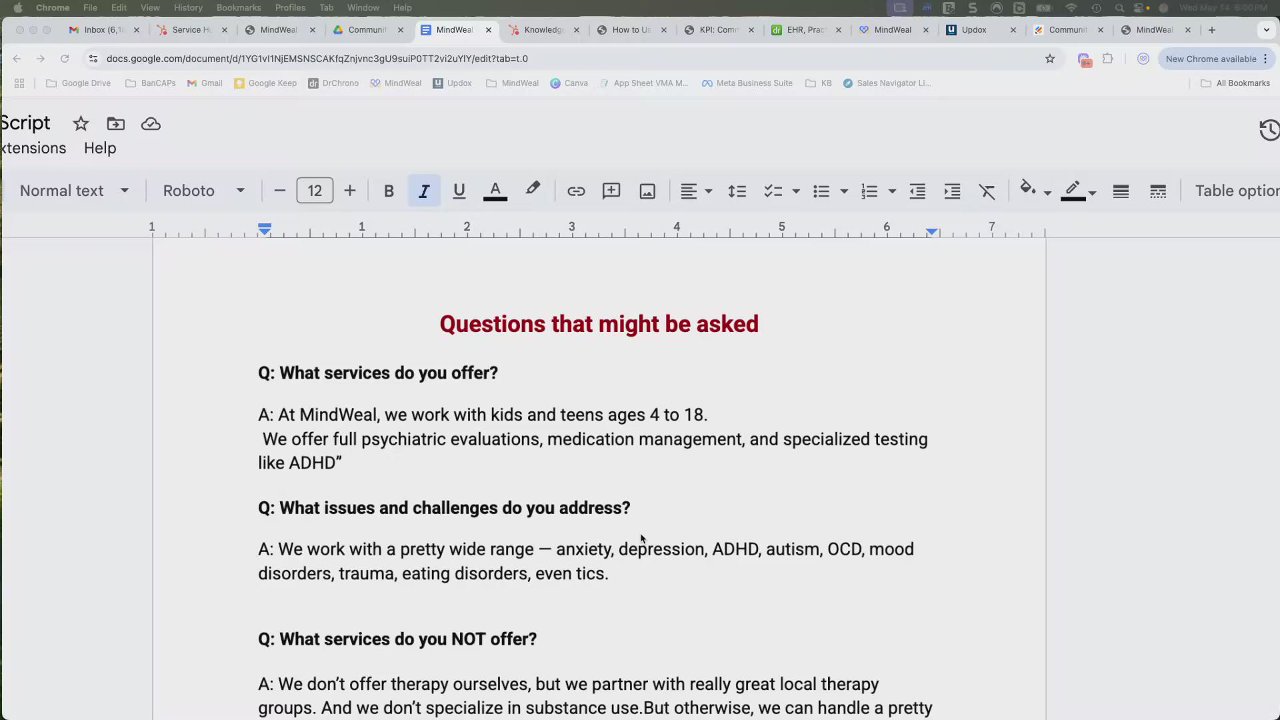Apply a bulleted list
The height and width of the screenshot is (720, 1280).
pos(821,191)
